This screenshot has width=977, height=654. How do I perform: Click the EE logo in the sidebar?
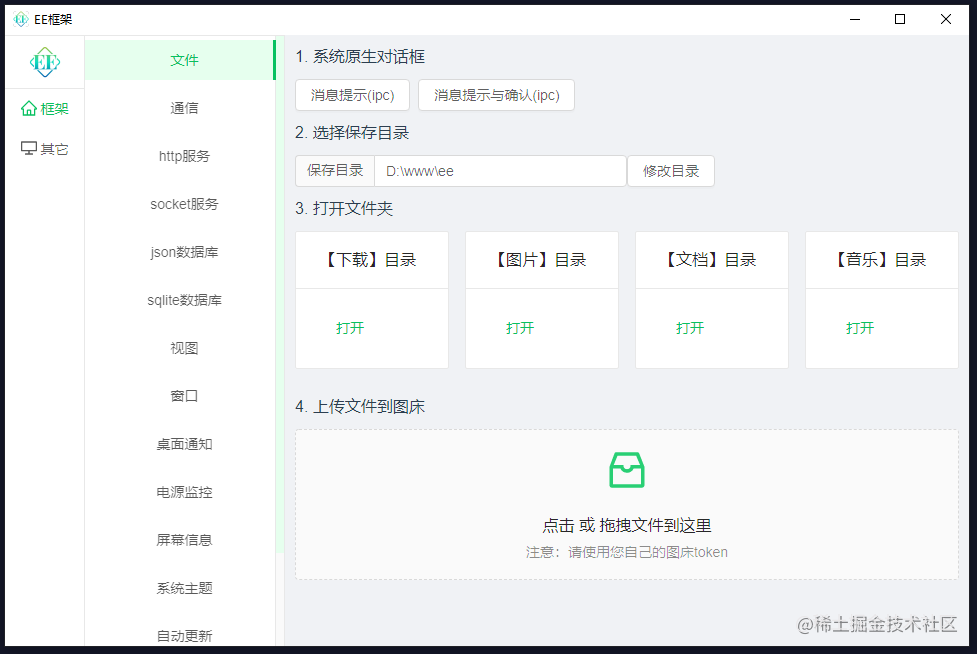point(45,62)
